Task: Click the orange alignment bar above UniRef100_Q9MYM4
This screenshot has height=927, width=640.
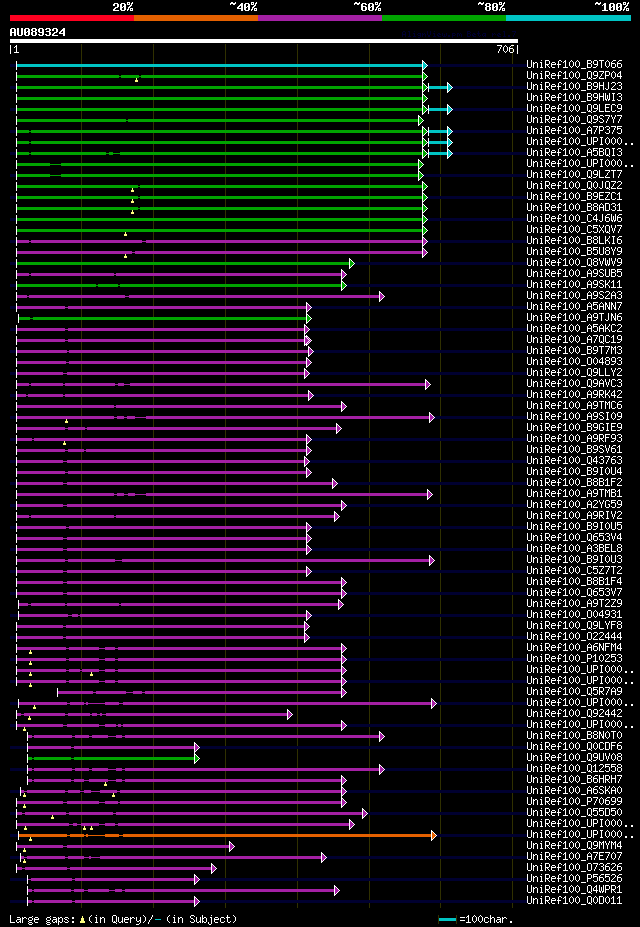Action: coord(225,835)
